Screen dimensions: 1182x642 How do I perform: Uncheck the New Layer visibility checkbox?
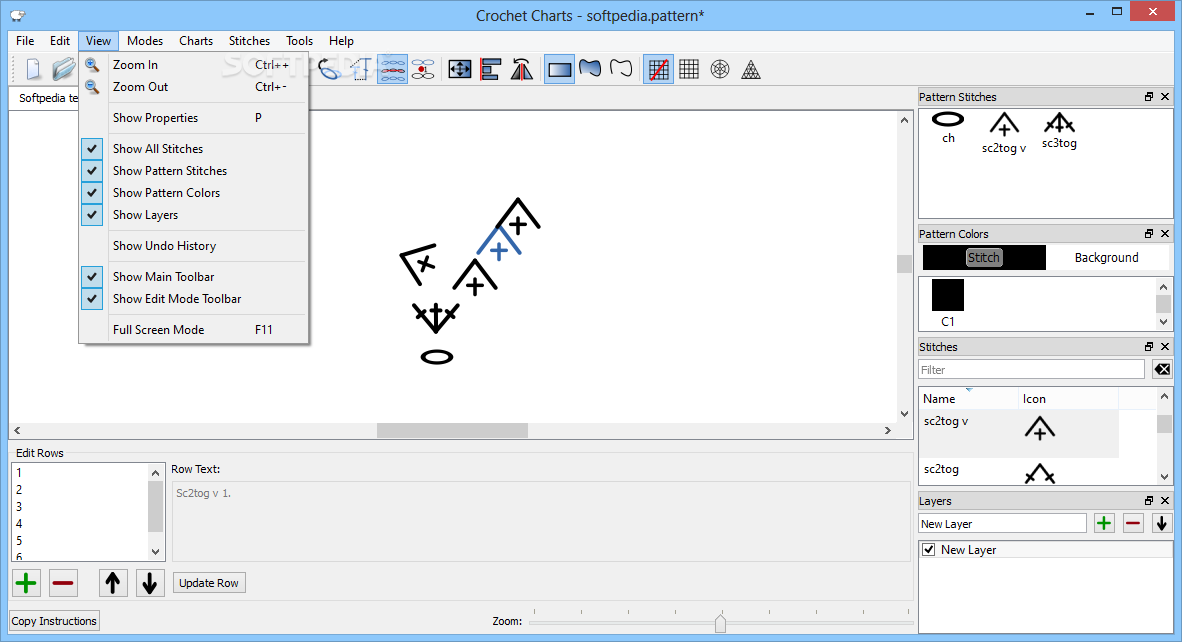coord(929,549)
